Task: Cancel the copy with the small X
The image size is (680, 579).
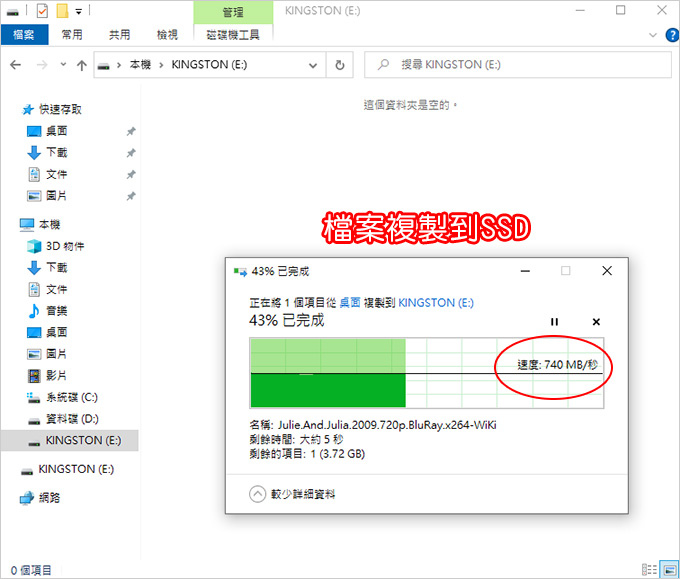Action: point(596,322)
